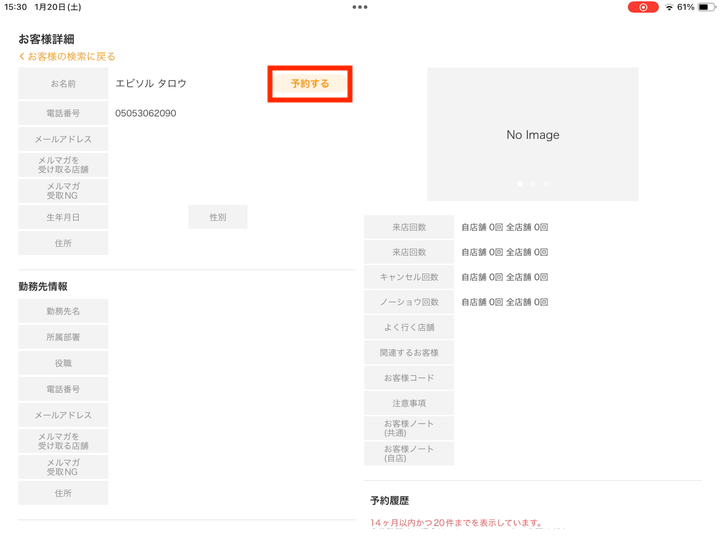The width and height of the screenshot is (720, 540).
Task: Select the よく行く店舗 label cell
Action: pyautogui.click(x=409, y=327)
